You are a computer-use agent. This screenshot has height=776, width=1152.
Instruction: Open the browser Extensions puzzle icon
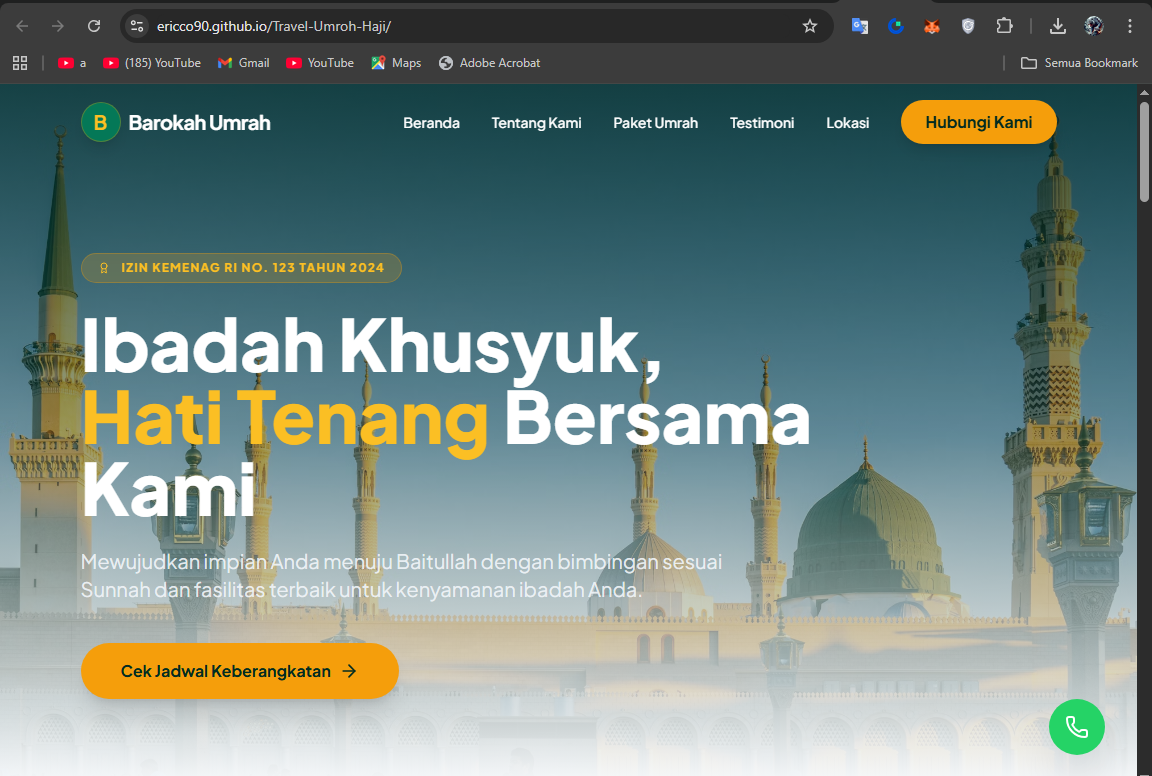point(1004,26)
